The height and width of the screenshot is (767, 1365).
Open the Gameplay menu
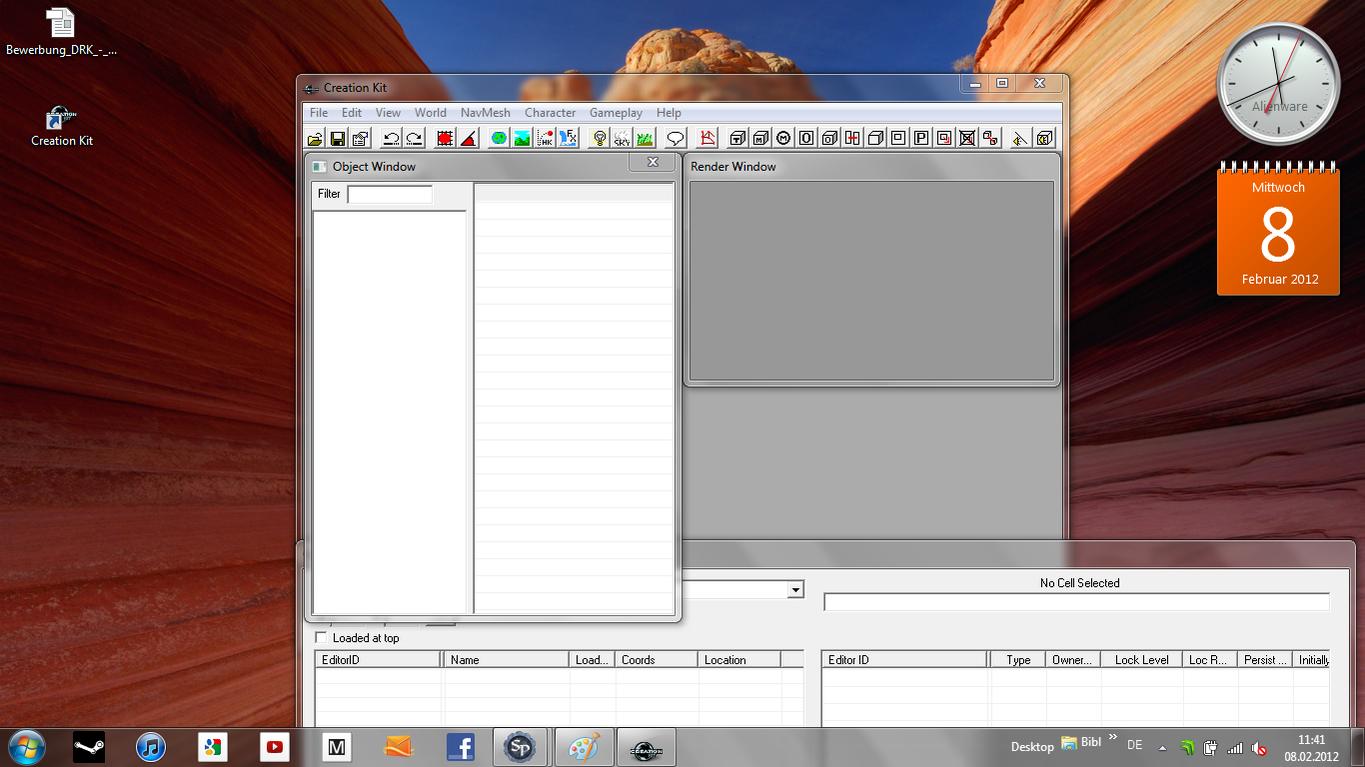[615, 113]
